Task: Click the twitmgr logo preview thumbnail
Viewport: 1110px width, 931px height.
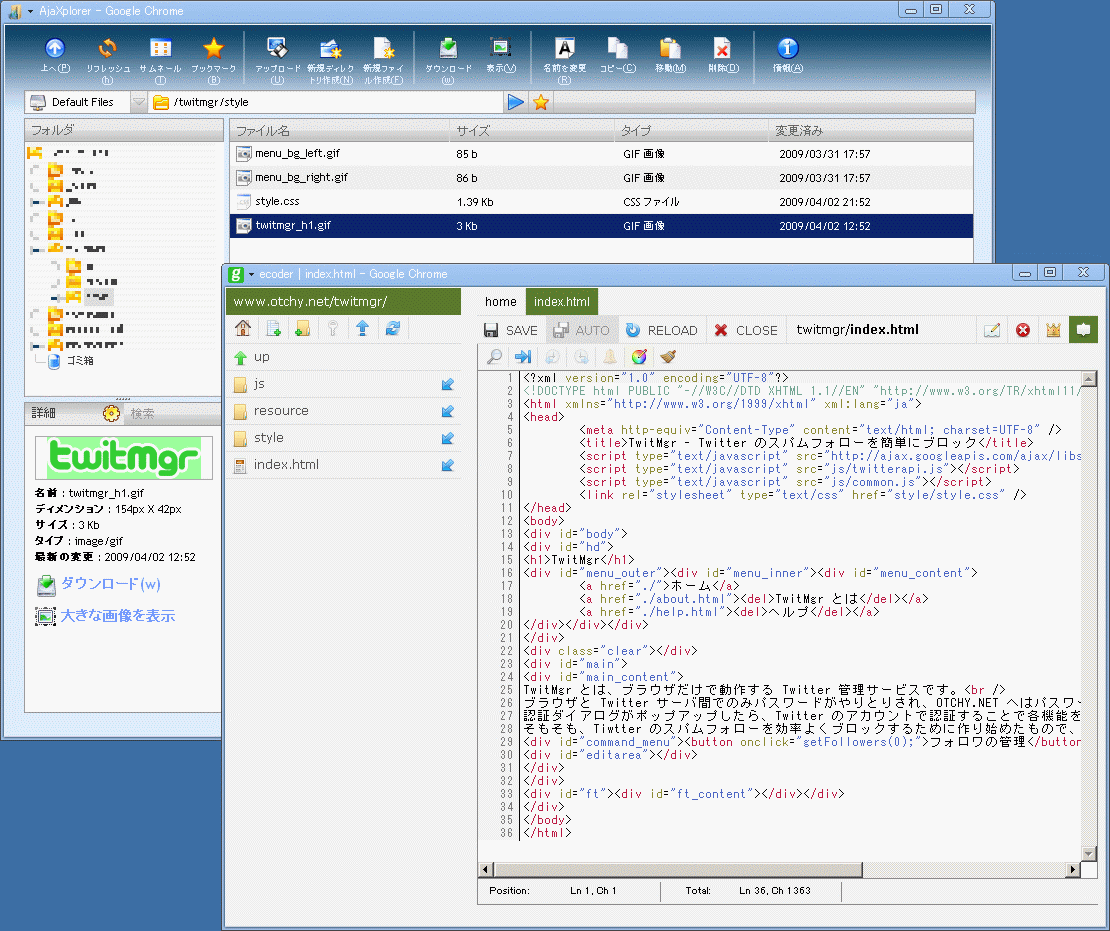Action: pos(124,457)
